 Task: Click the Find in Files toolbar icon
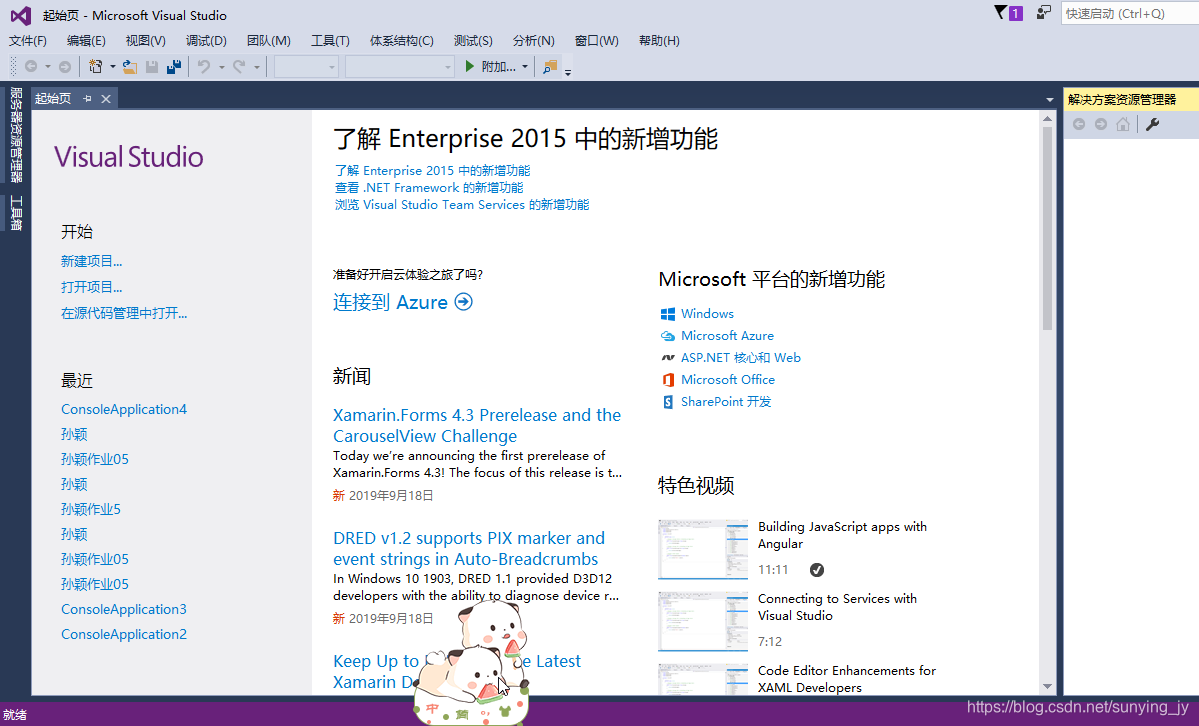550,67
